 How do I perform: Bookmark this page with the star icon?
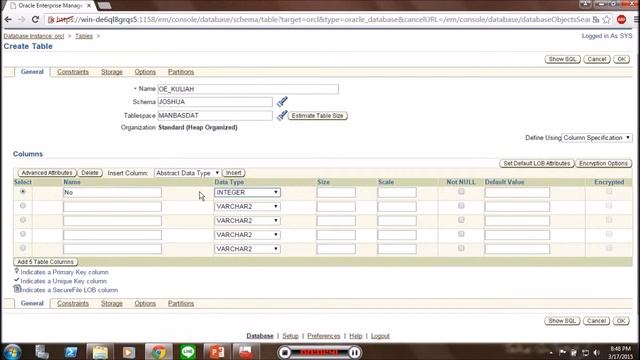(x=607, y=19)
